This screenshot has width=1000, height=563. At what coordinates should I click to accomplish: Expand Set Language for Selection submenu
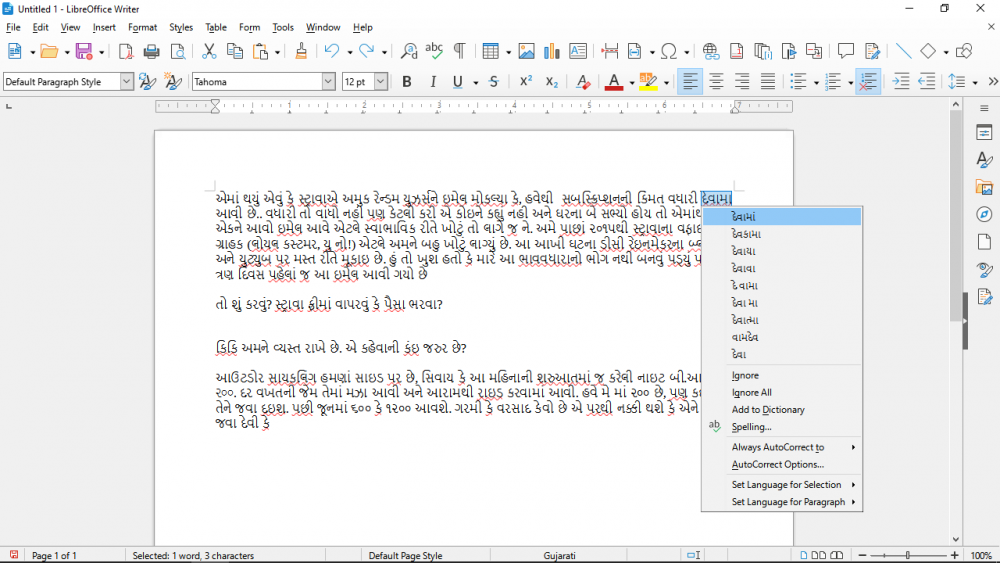783,485
